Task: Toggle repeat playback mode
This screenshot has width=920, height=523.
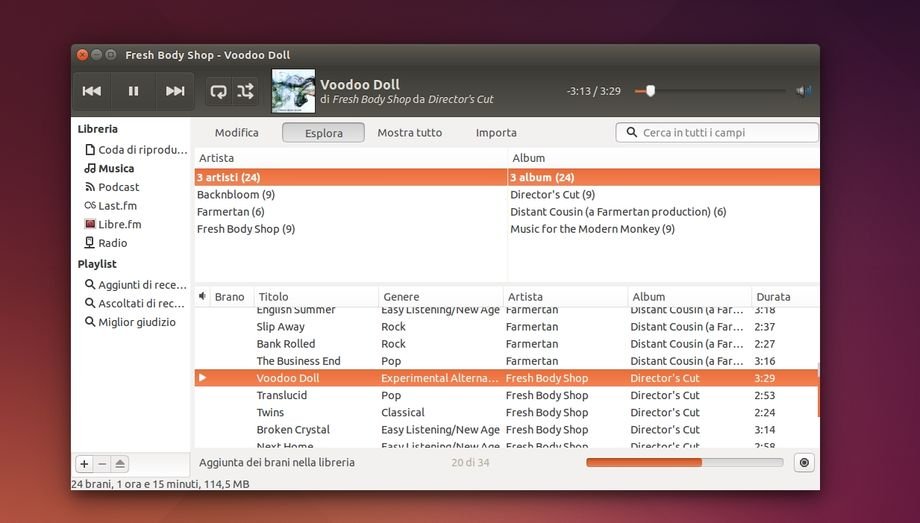Action: click(x=218, y=91)
